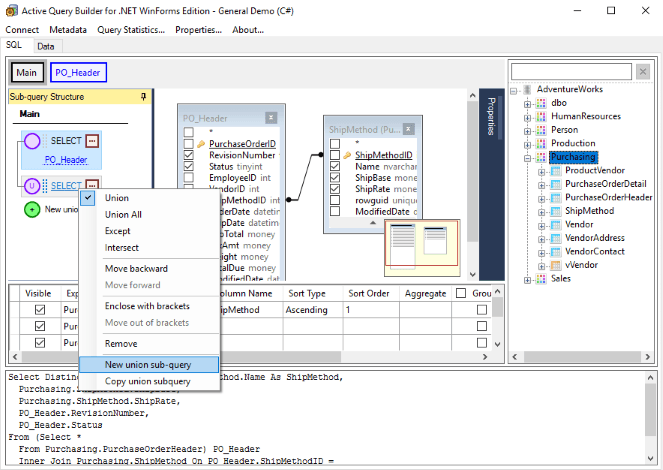Open the ellipsis button beside first SELECT
The width and height of the screenshot is (663, 470).
pos(92,141)
